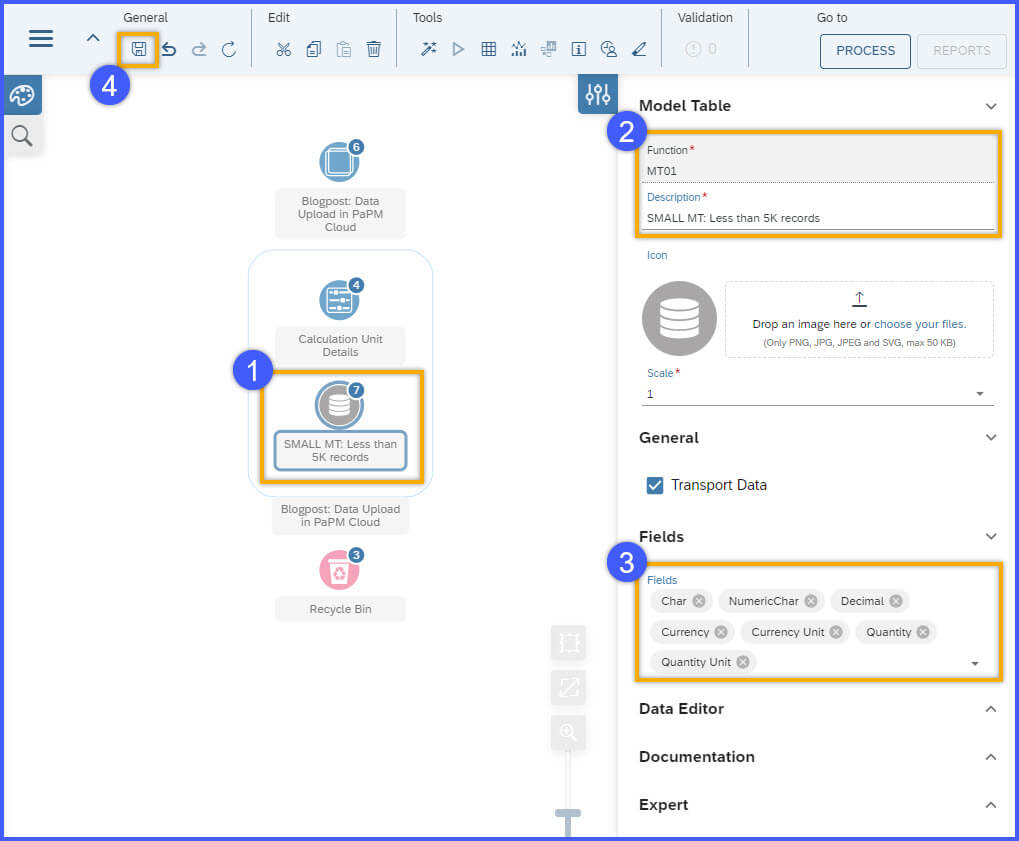
Task: Toggle the Transport Data checkbox
Action: click(654, 485)
